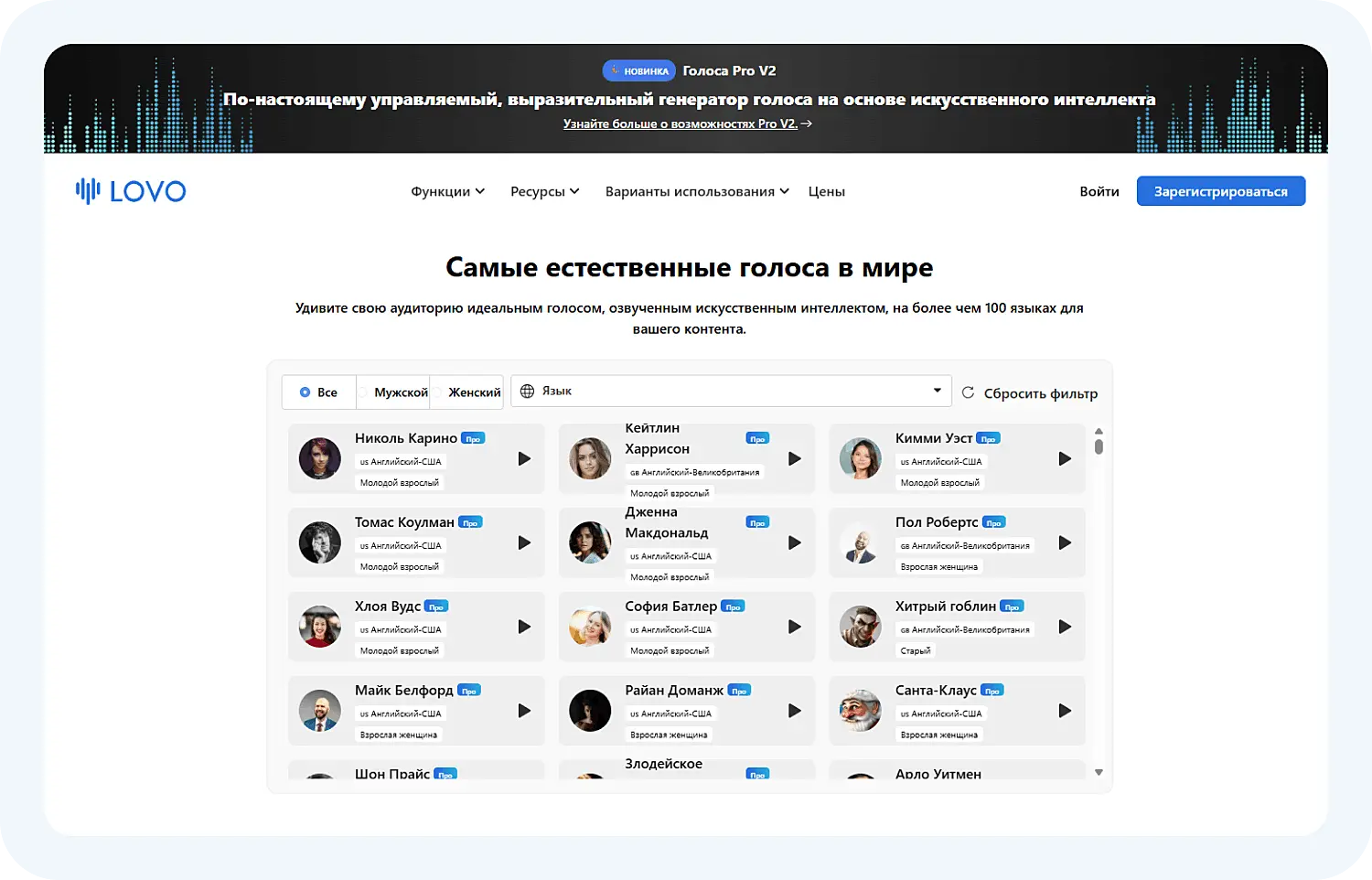Screen dimensions: 1372x880
Task: Play Санта-Клаус voice sample
Action: 1065,711
